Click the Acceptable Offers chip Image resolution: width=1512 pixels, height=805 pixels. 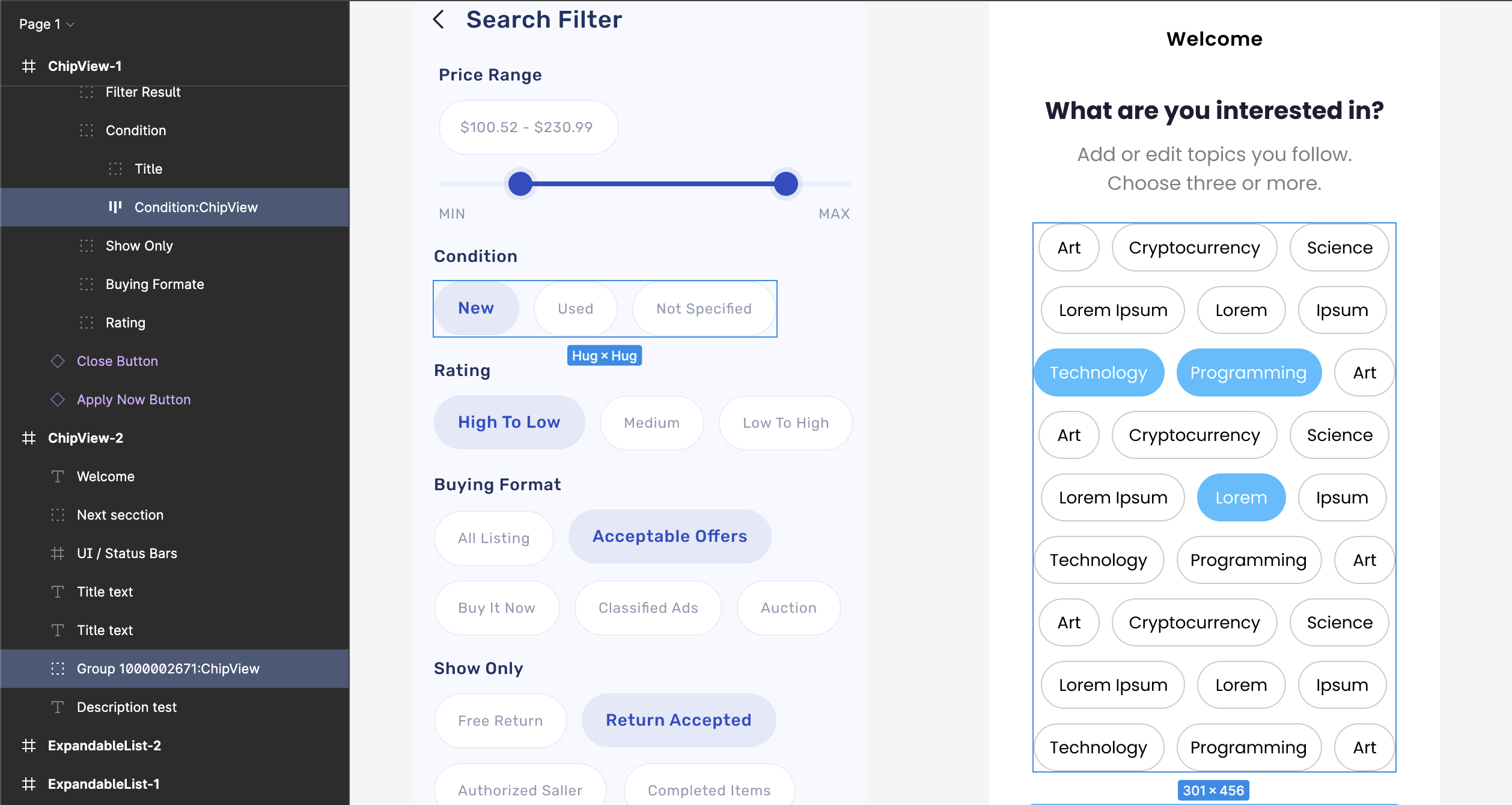point(670,536)
